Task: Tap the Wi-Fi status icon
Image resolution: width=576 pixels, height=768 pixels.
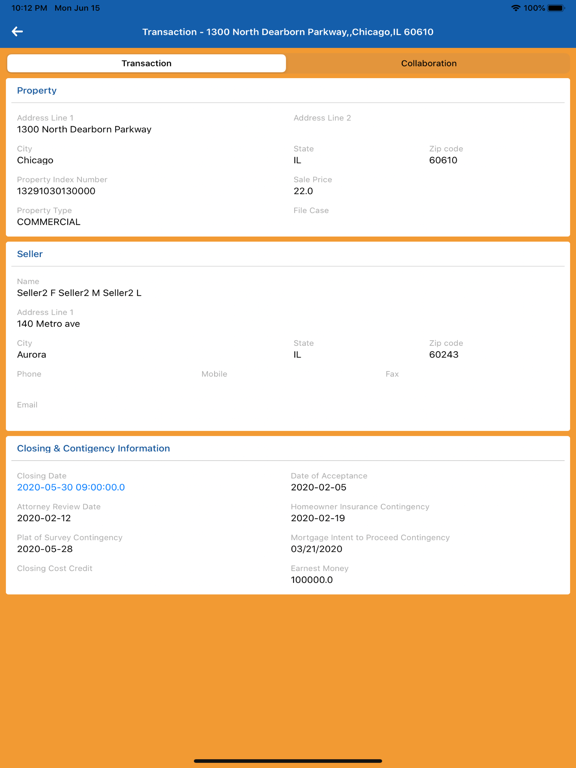Action: [x=515, y=8]
